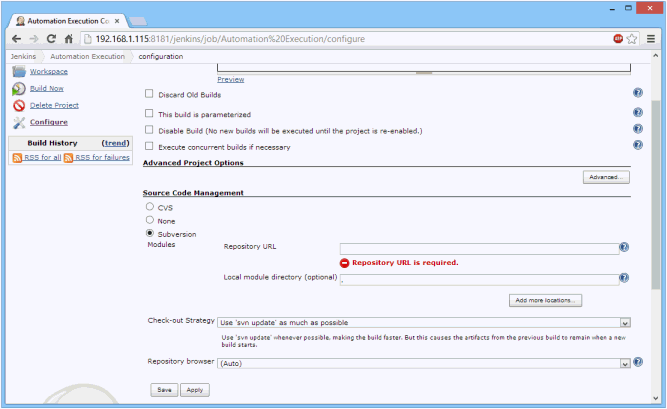The width and height of the screenshot is (667, 409).
Task: Tick Execute concurrent builds if necessary
Action: point(149,146)
